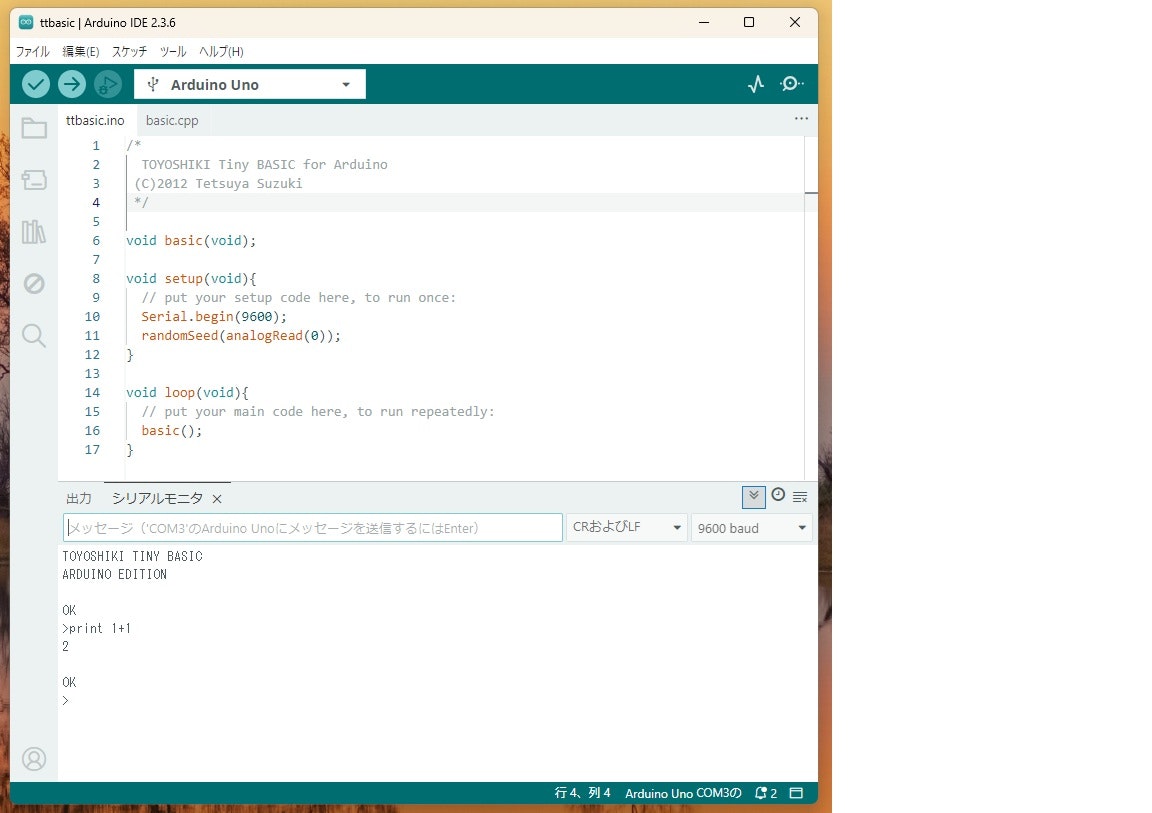Screen dimensions: 1152x813
Task: Open the Arduino Uno board selector dropdown
Action: tap(250, 84)
